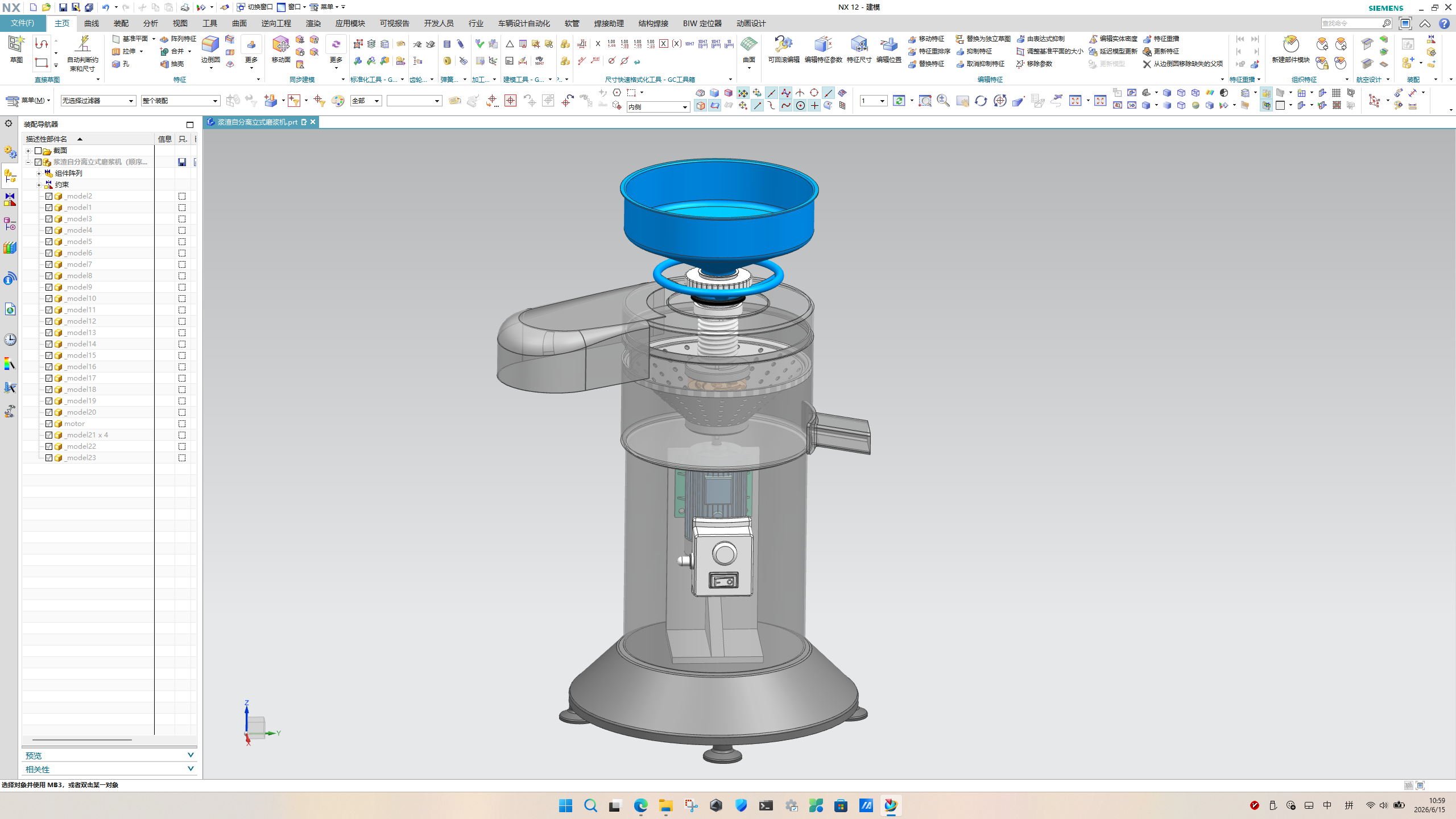Open Microsoft Edge from the taskbar

tap(640, 805)
